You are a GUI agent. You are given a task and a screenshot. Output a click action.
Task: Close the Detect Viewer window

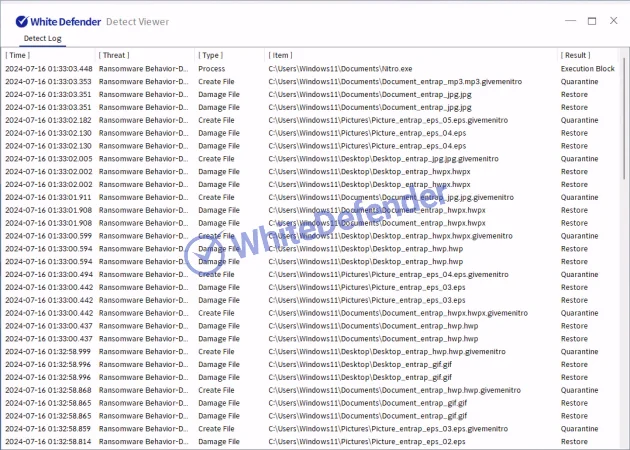(613, 20)
